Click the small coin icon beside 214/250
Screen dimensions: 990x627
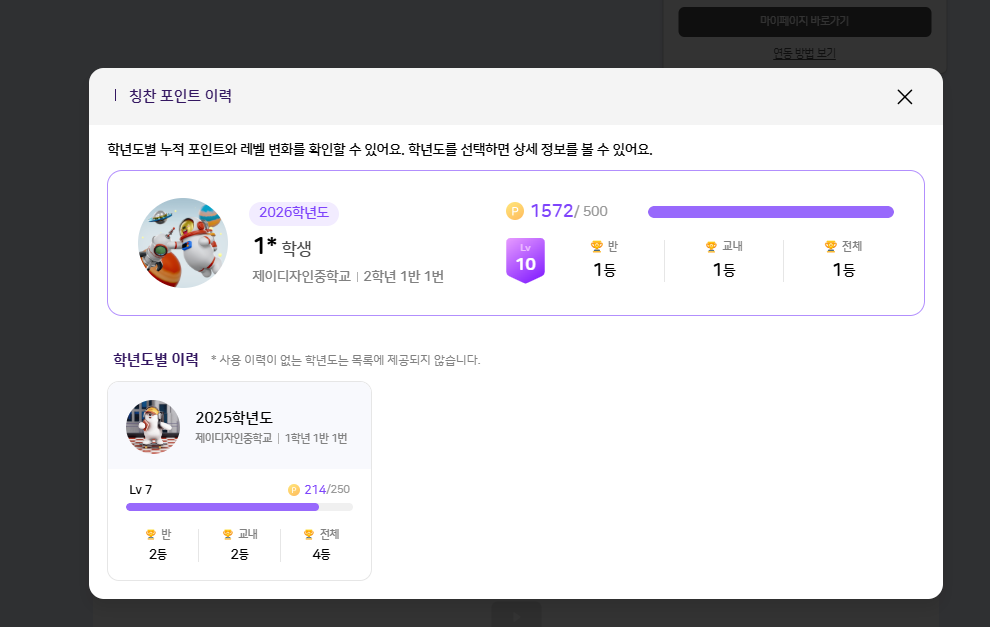(x=294, y=490)
